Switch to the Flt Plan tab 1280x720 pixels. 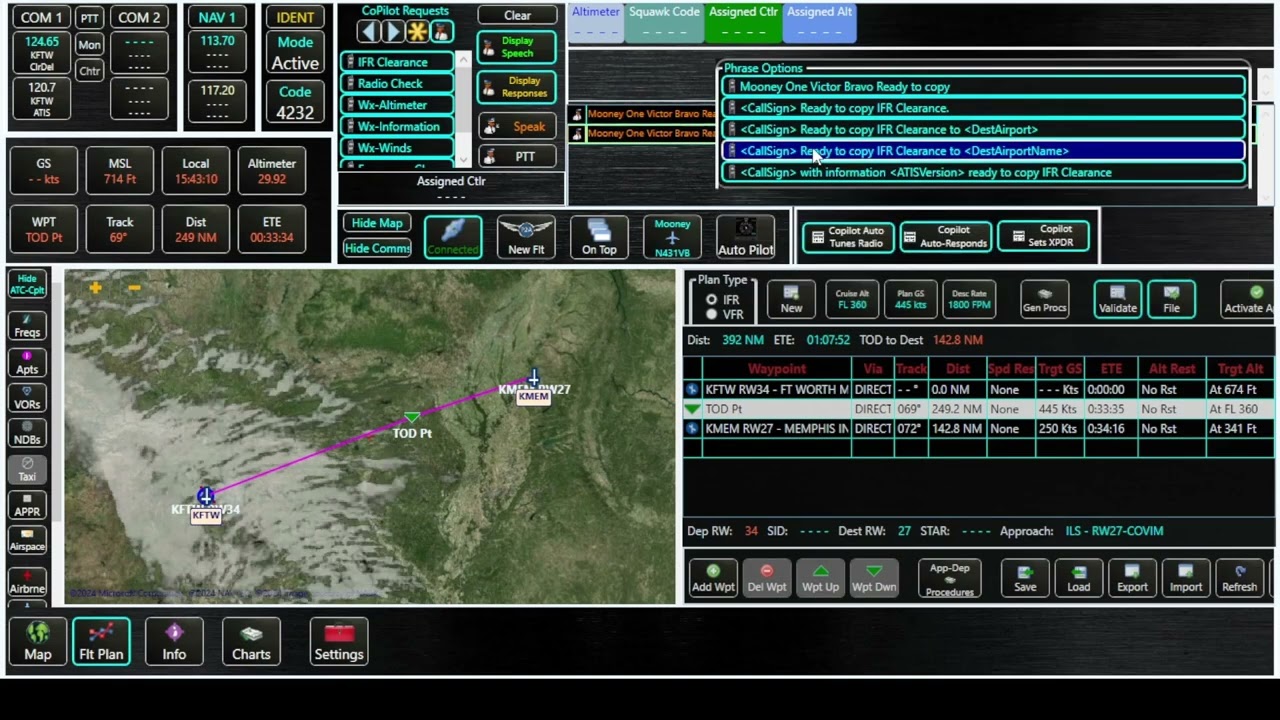(101, 641)
